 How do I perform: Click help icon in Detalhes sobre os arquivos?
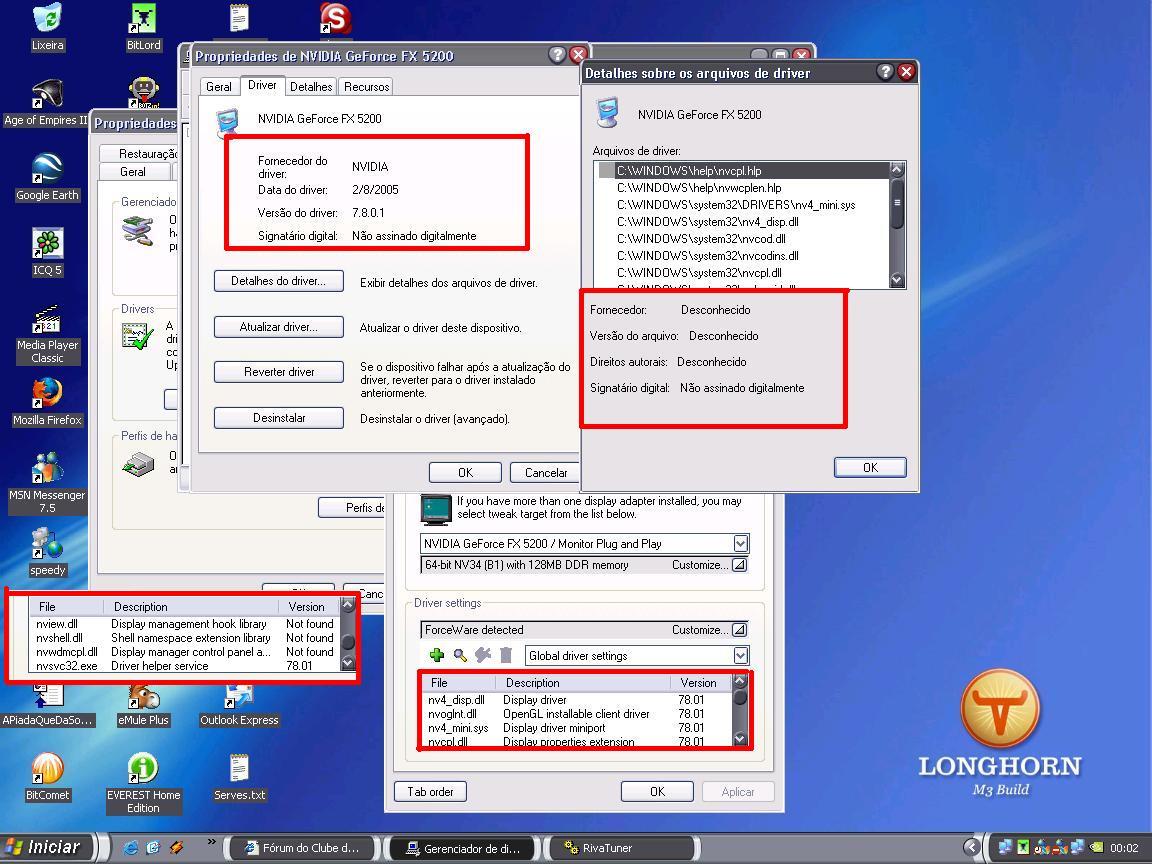885,71
